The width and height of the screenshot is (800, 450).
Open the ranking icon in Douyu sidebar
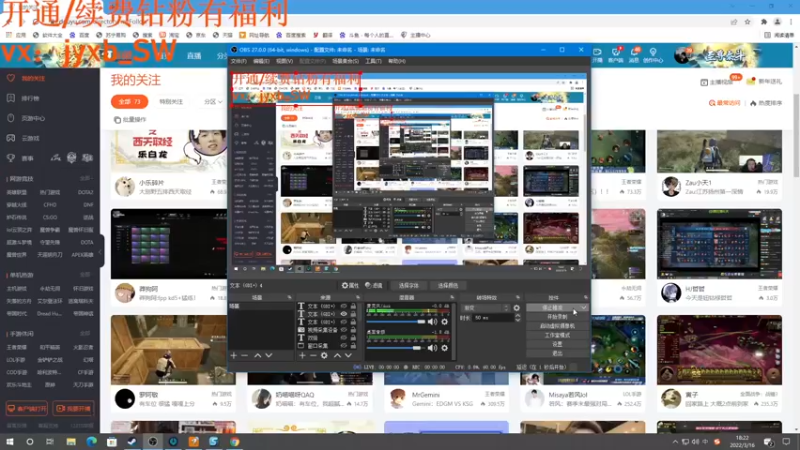(11, 98)
